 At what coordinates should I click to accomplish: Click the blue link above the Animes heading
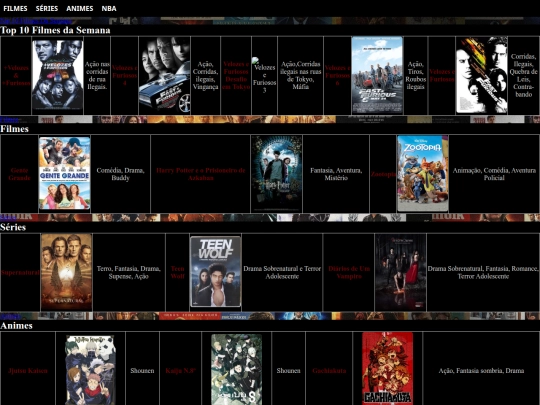click(11, 316)
